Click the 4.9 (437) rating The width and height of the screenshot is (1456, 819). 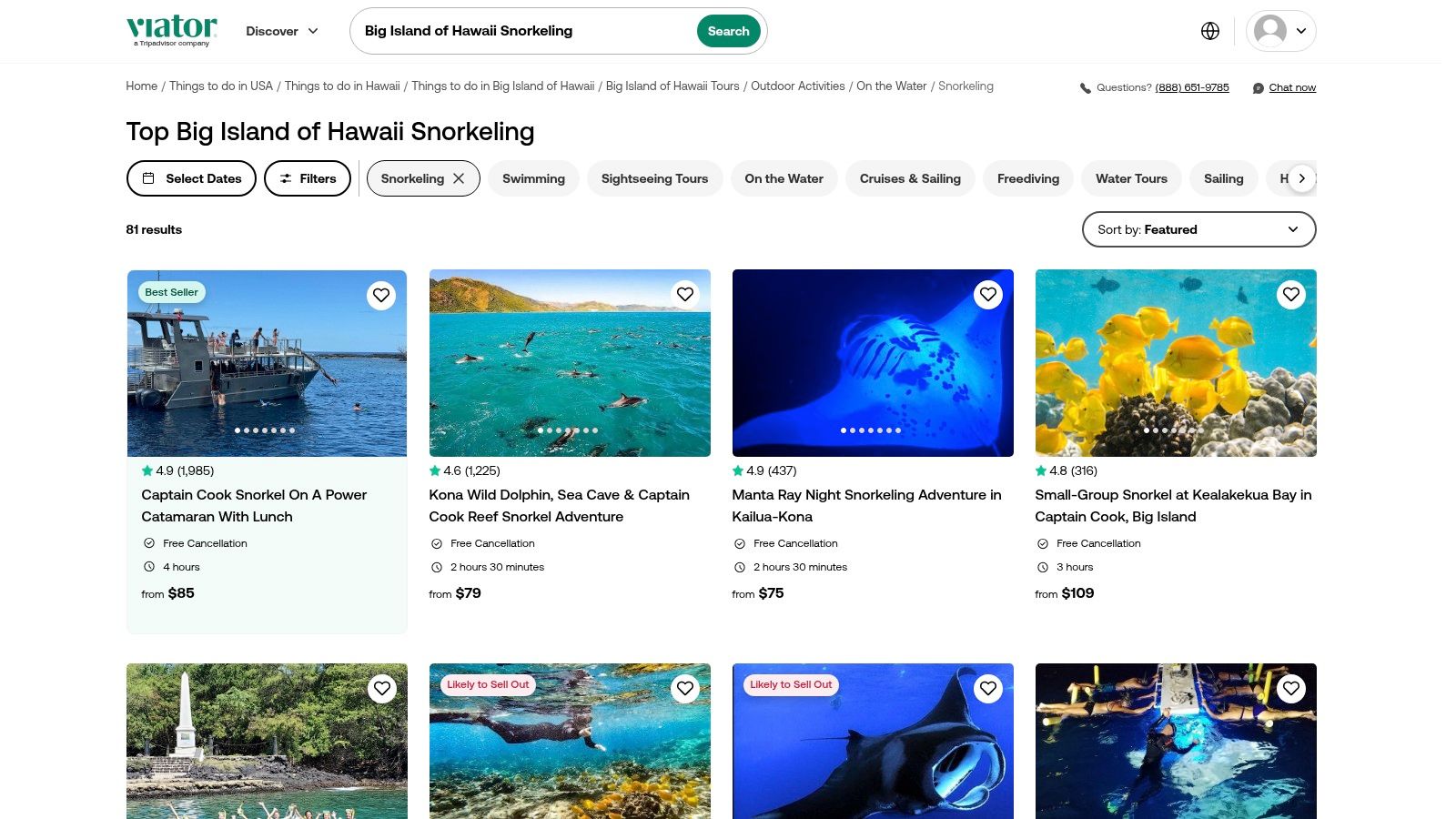[764, 470]
